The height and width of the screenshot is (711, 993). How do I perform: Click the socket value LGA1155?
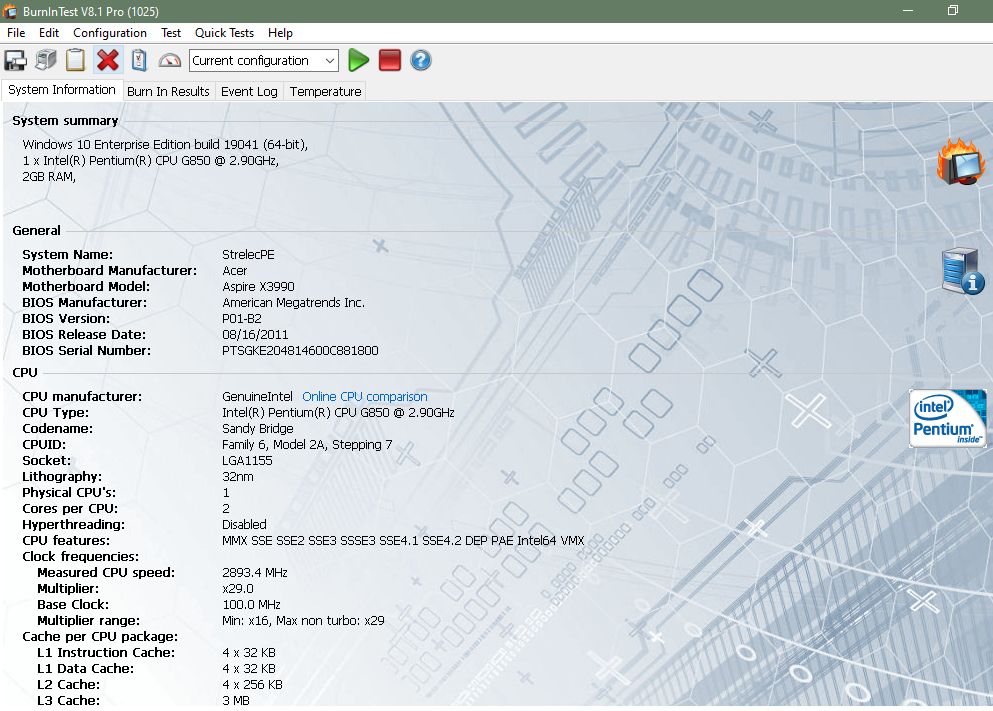pos(247,461)
